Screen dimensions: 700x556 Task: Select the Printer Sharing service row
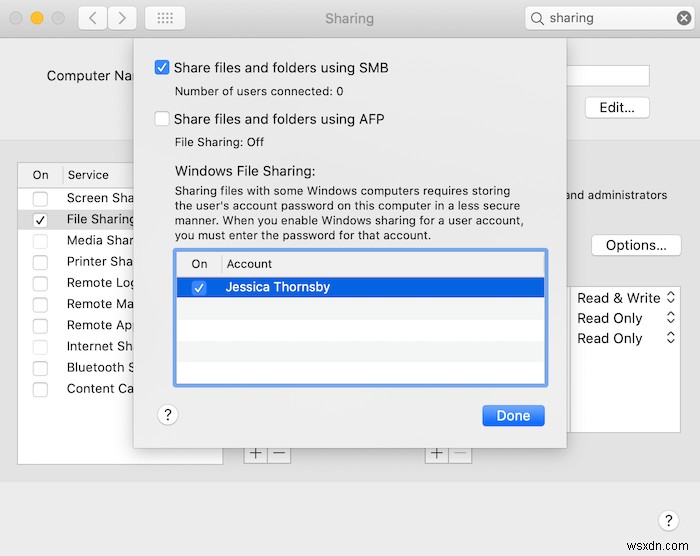76,262
